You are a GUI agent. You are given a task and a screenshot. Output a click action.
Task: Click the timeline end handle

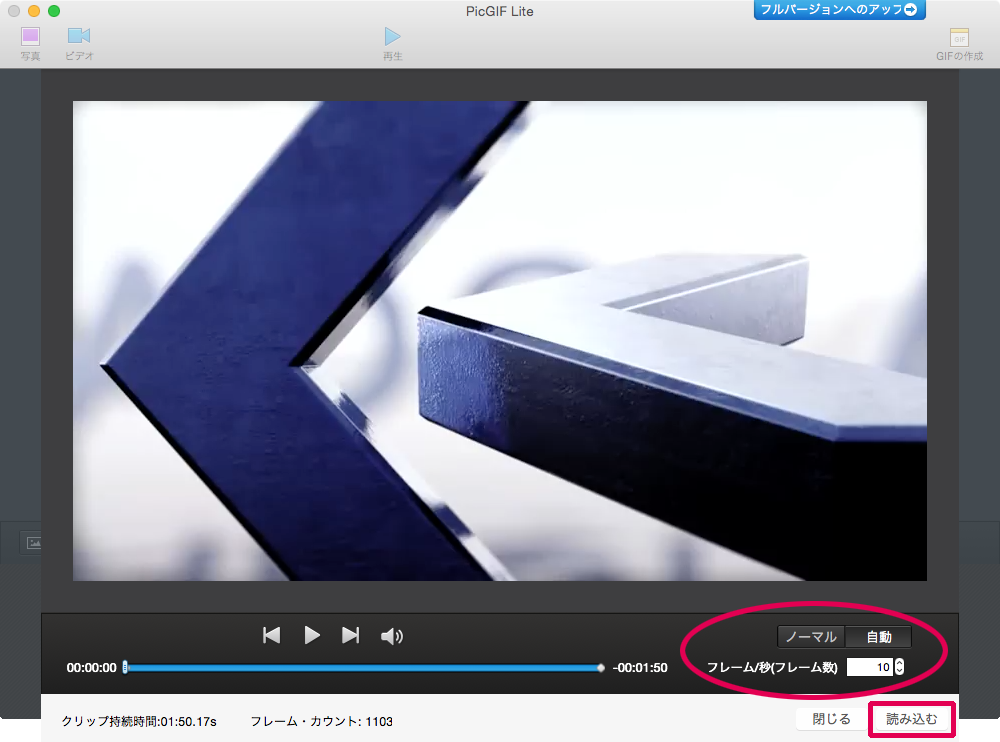[601, 668]
